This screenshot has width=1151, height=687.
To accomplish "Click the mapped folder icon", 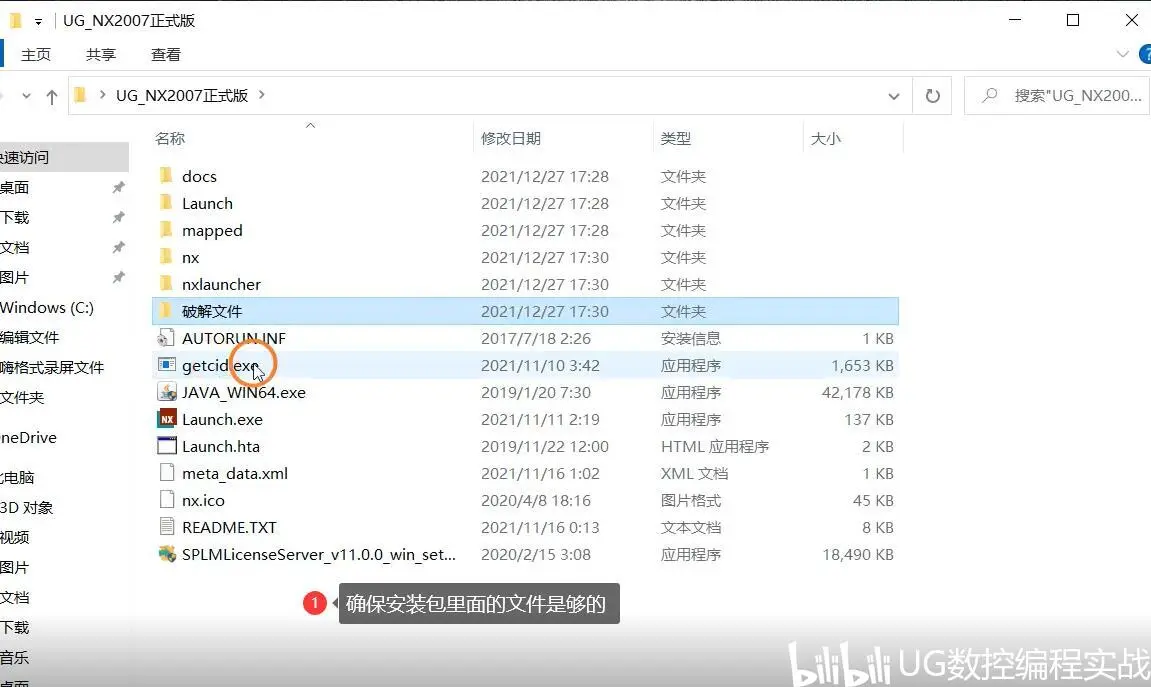I will click(x=167, y=230).
